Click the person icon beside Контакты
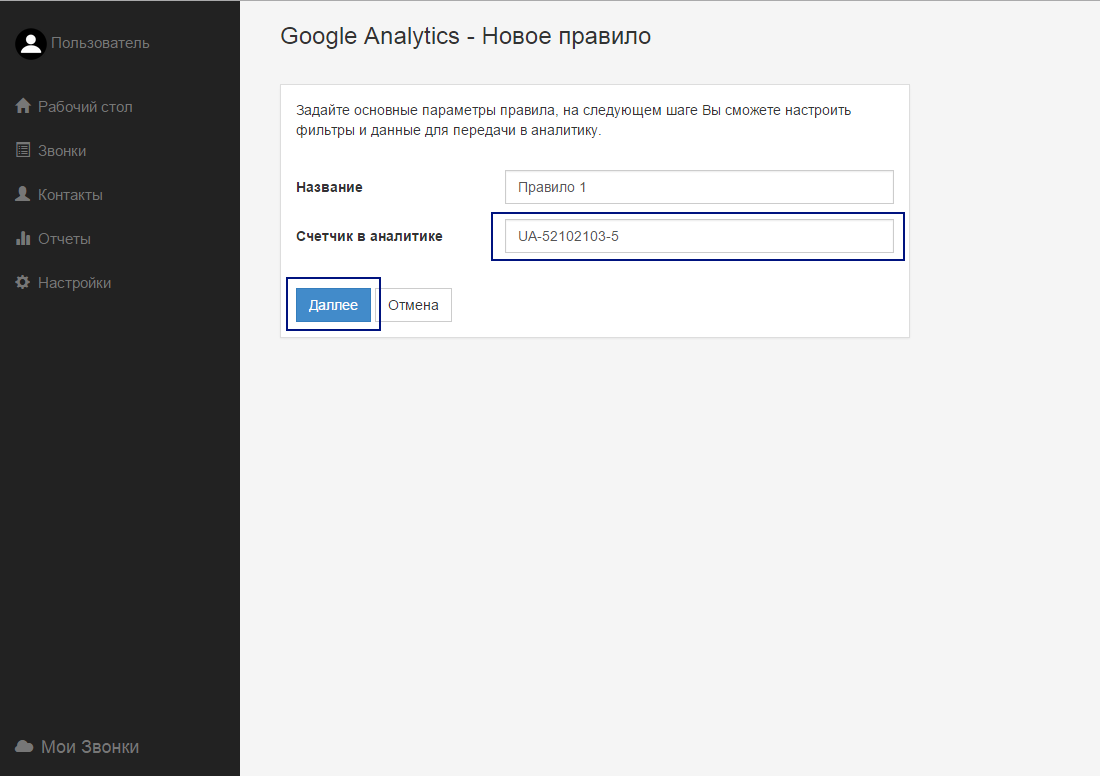The image size is (1100, 776). [x=23, y=194]
